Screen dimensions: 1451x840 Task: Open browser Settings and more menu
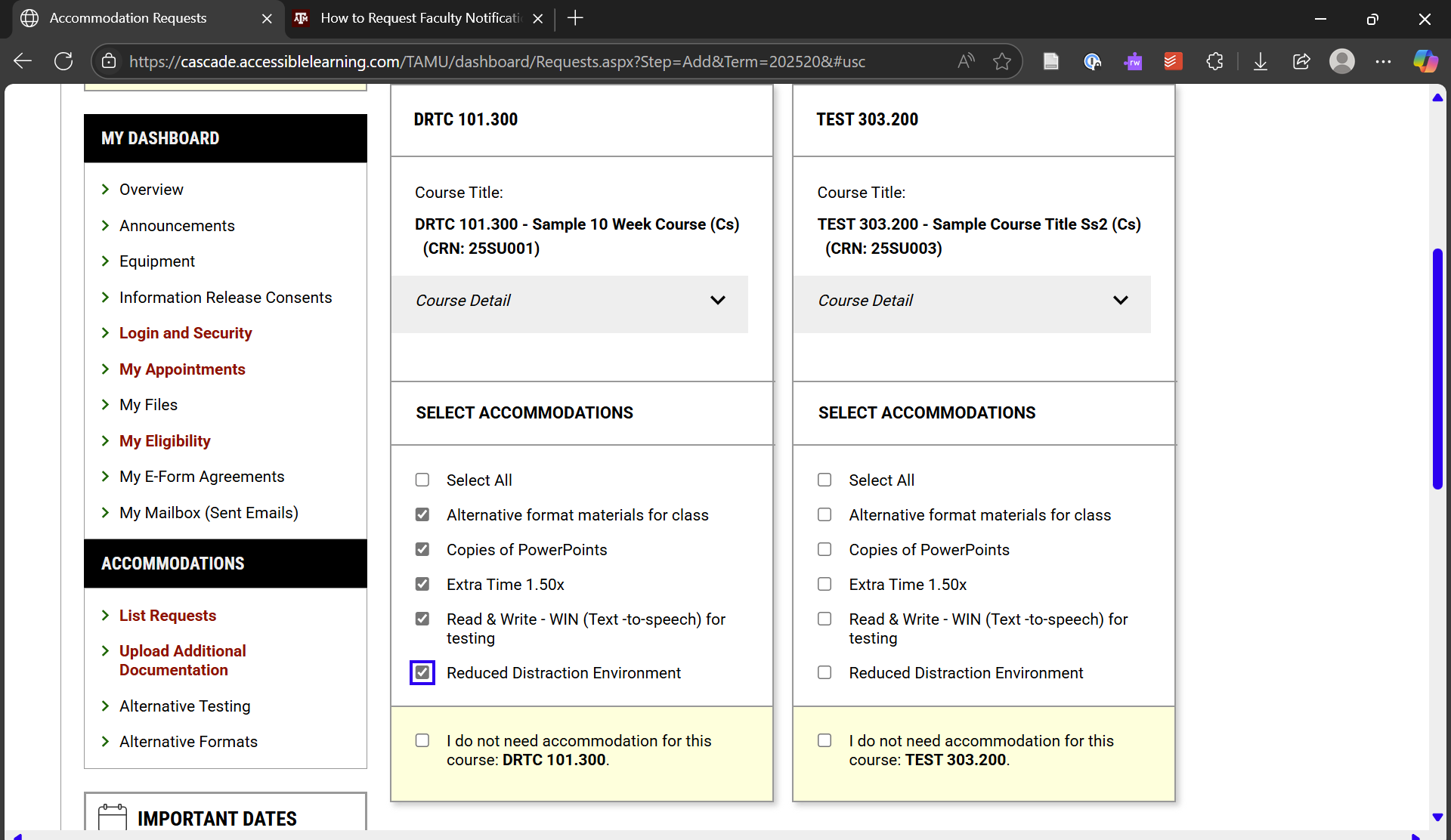point(1383,61)
